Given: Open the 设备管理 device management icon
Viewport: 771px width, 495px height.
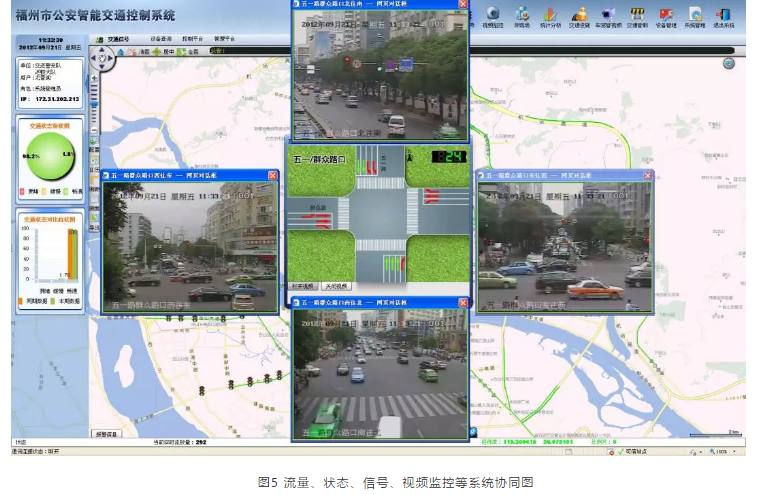Looking at the screenshot, I should (666, 16).
